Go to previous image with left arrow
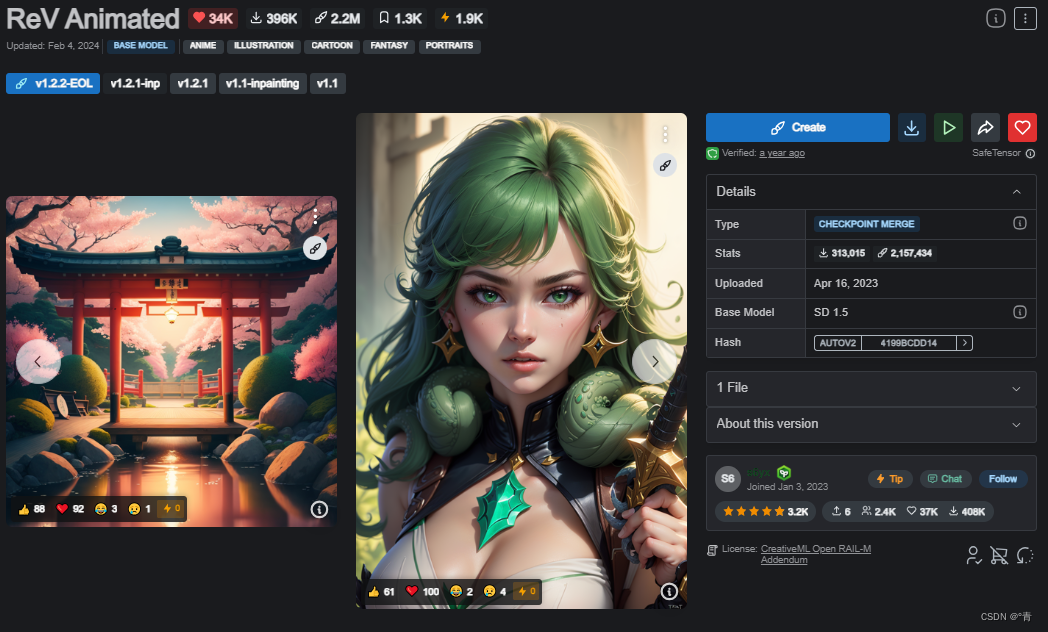1048x632 pixels. click(38, 361)
